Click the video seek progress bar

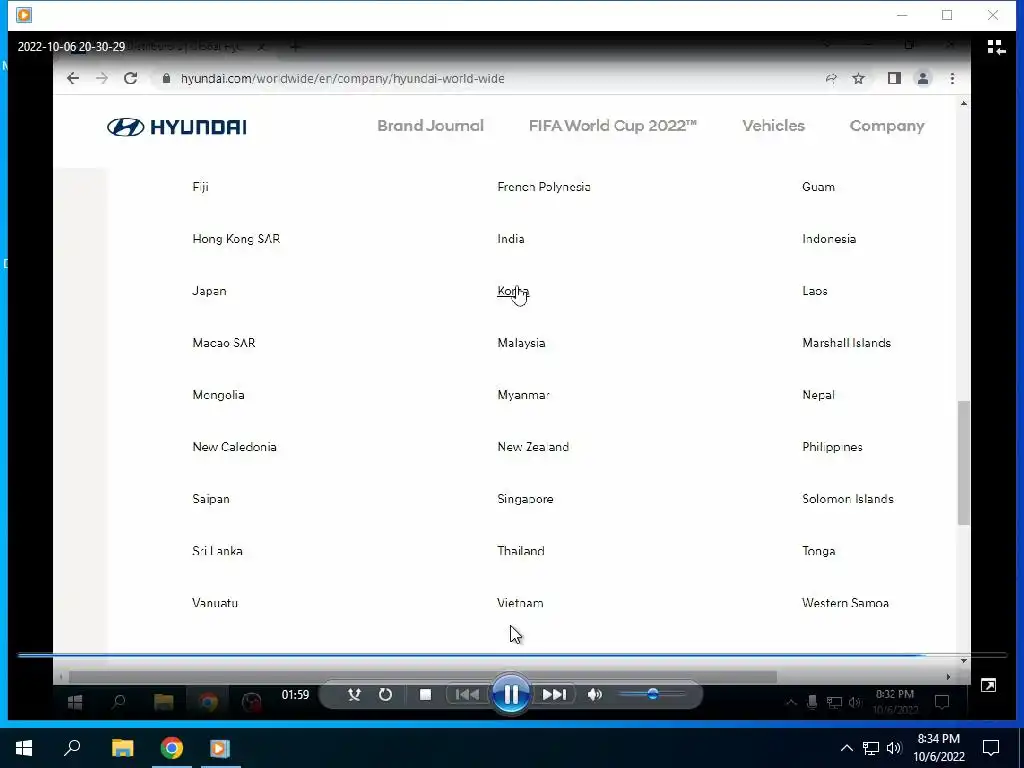pyautogui.click(x=512, y=654)
